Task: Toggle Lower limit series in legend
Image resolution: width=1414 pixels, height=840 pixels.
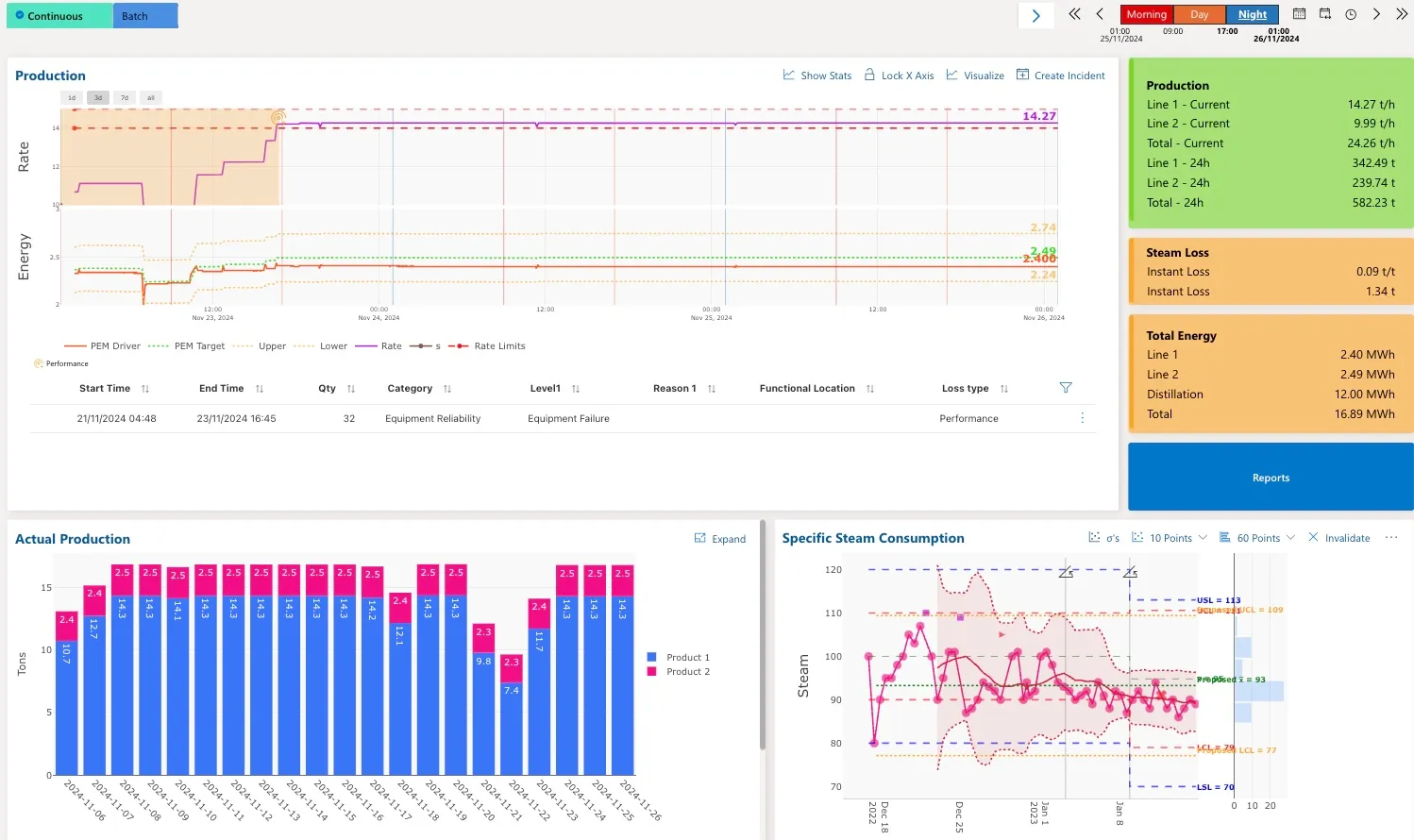Action: click(x=320, y=346)
